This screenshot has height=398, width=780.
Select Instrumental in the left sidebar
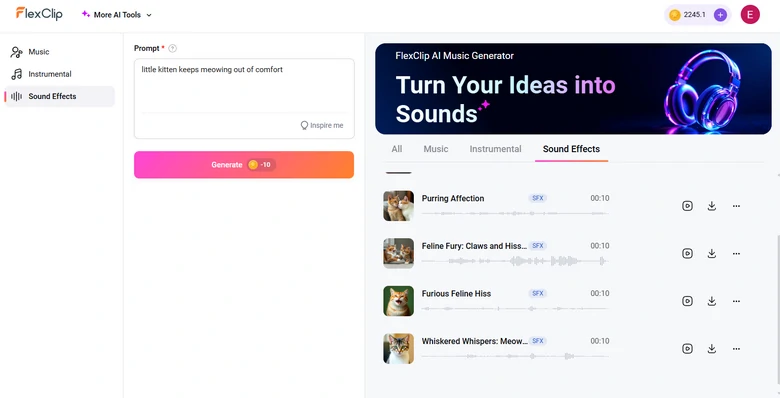click(x=59, y=74)
